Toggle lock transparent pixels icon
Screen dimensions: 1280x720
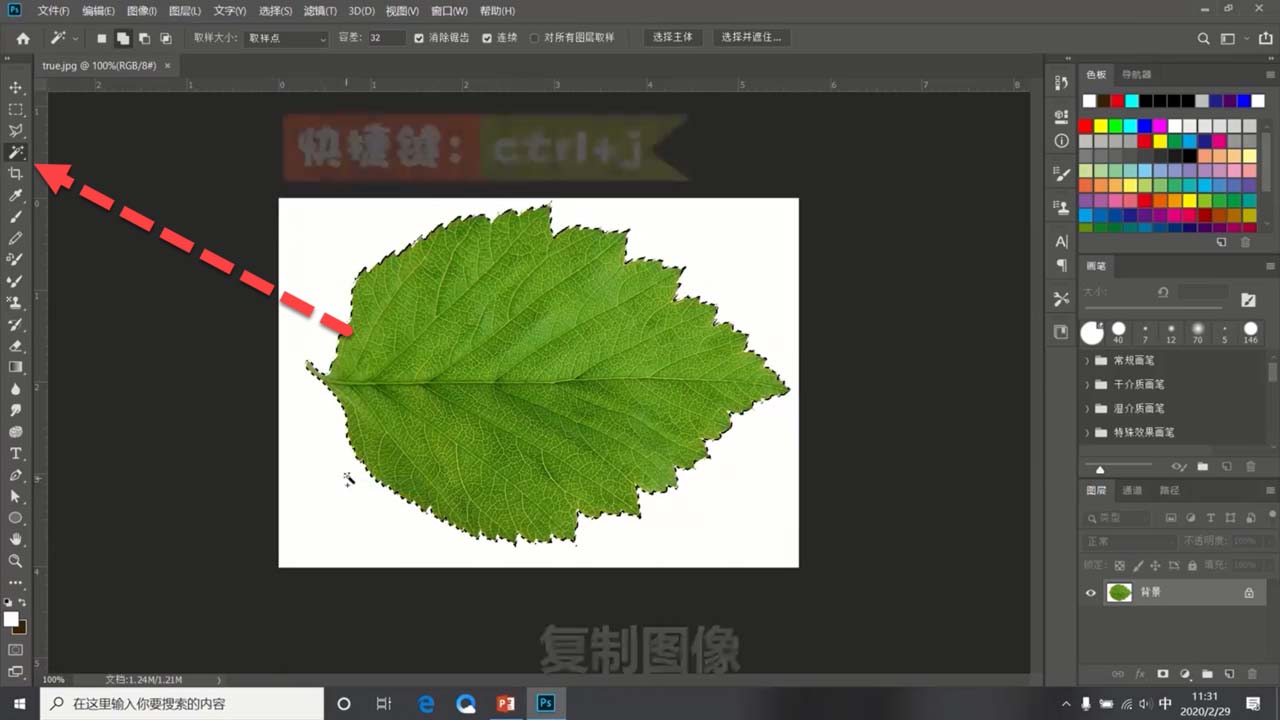[1119, 566]
